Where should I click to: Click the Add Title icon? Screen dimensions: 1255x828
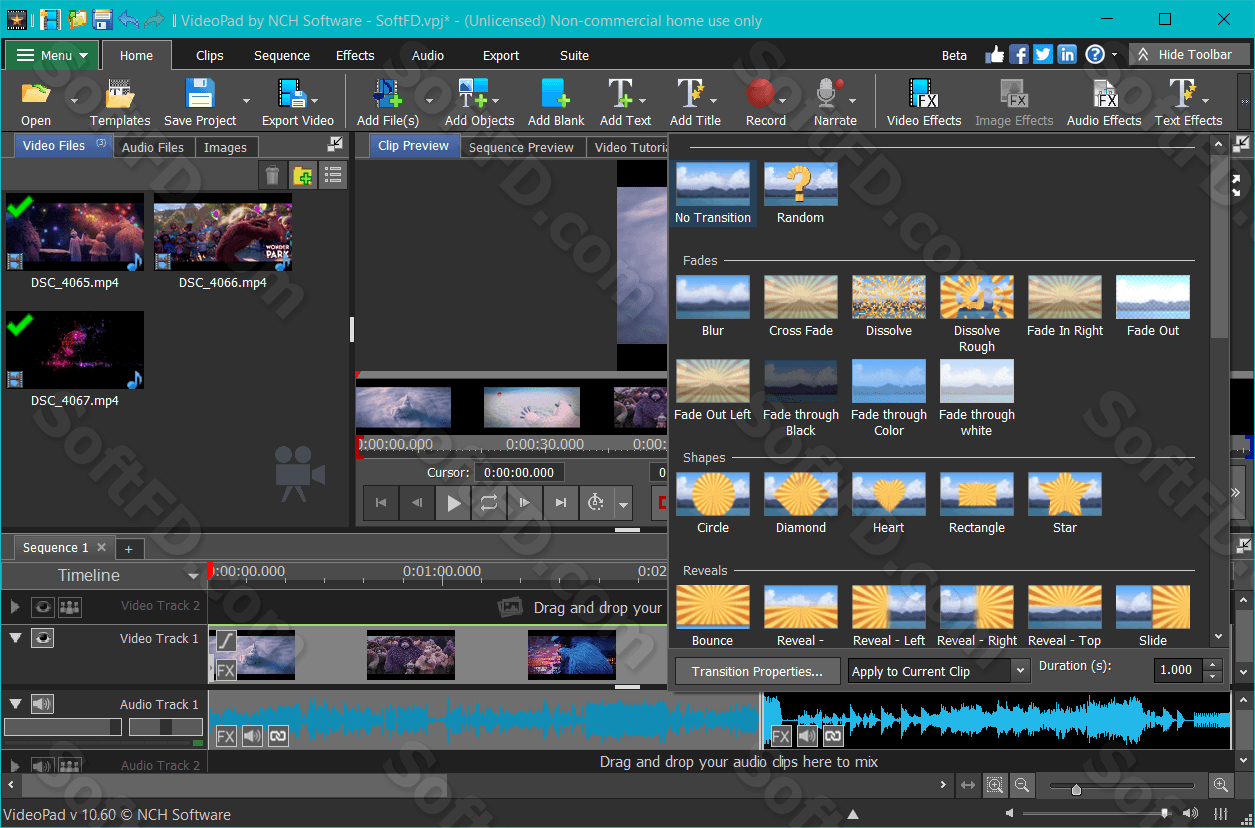click(x=690, y=94)
